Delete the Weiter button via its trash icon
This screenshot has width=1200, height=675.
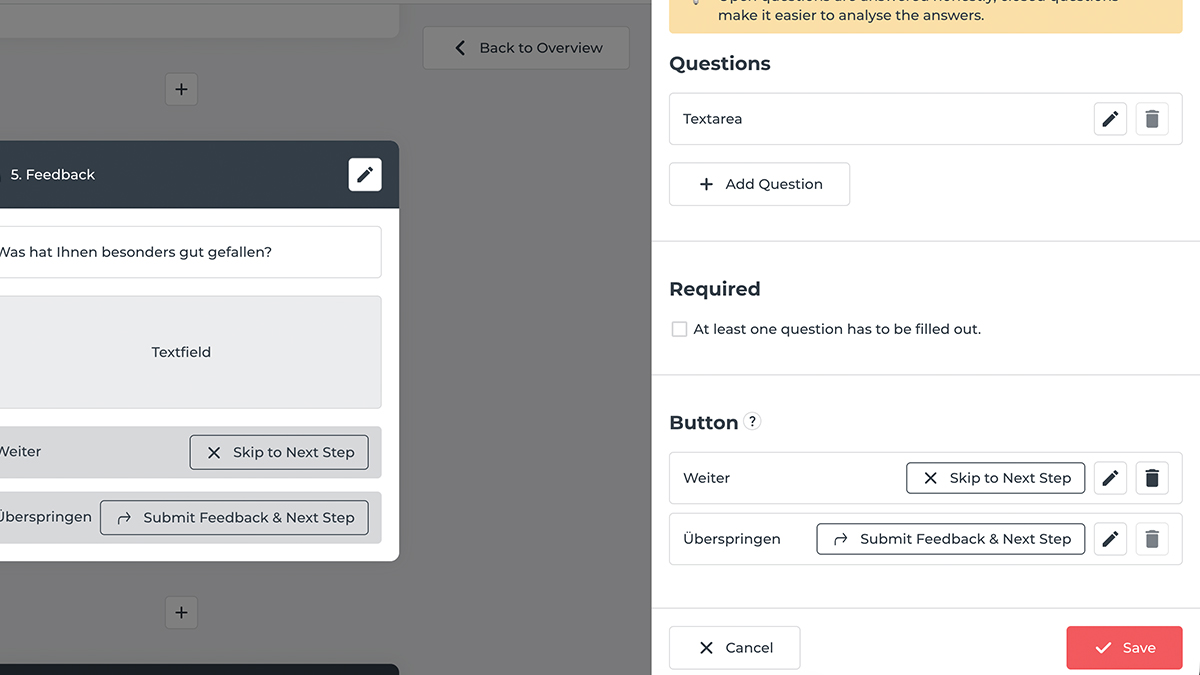(x=1152, y=478)
